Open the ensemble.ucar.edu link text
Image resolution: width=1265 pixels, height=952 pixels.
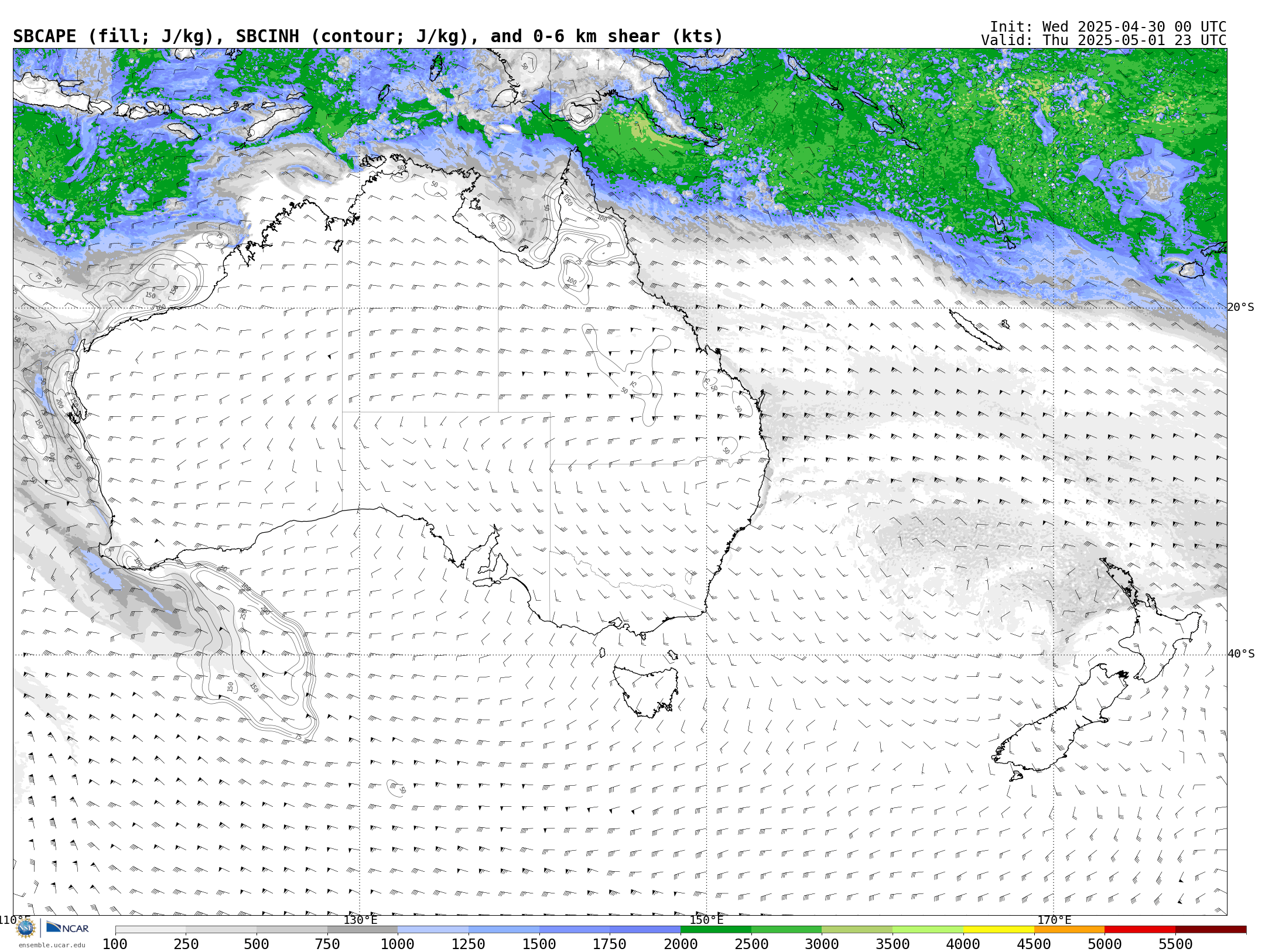click(52, 945)
